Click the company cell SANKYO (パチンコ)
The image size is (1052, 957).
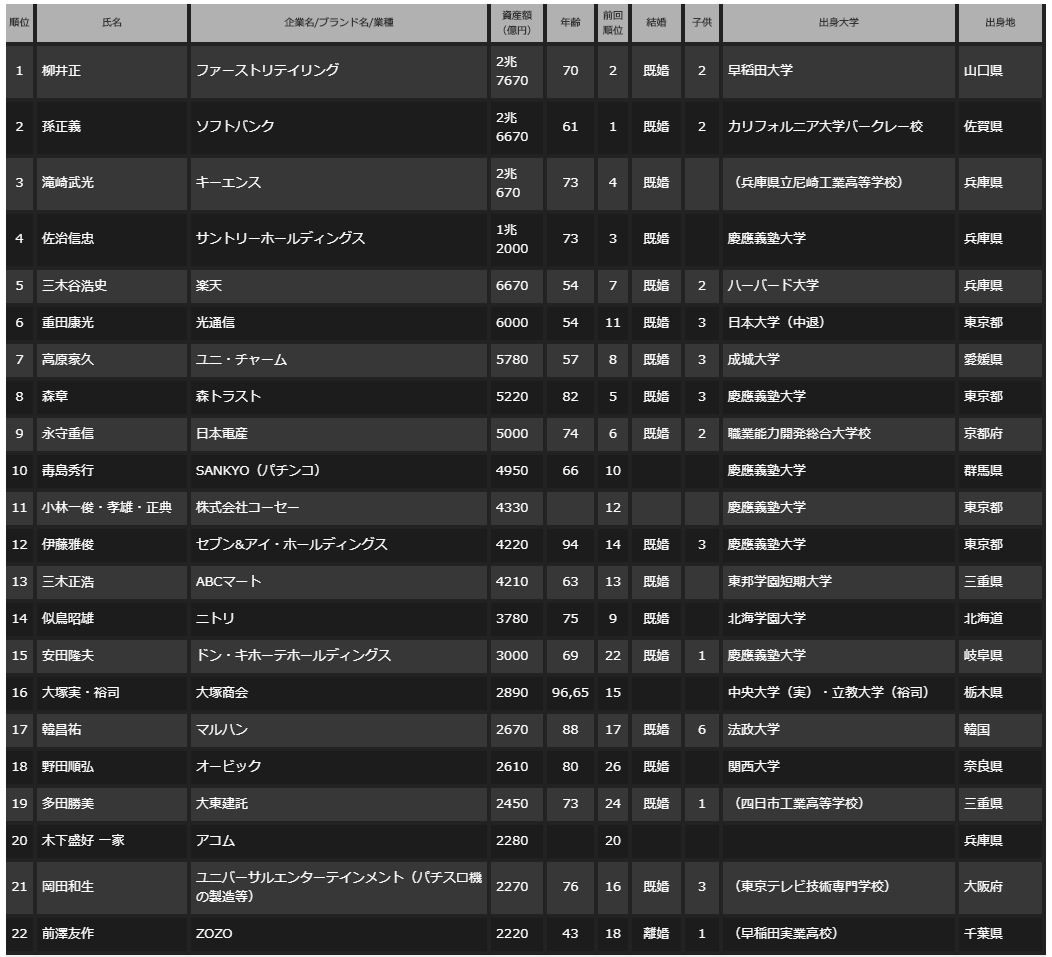click(x=339, y=470)
